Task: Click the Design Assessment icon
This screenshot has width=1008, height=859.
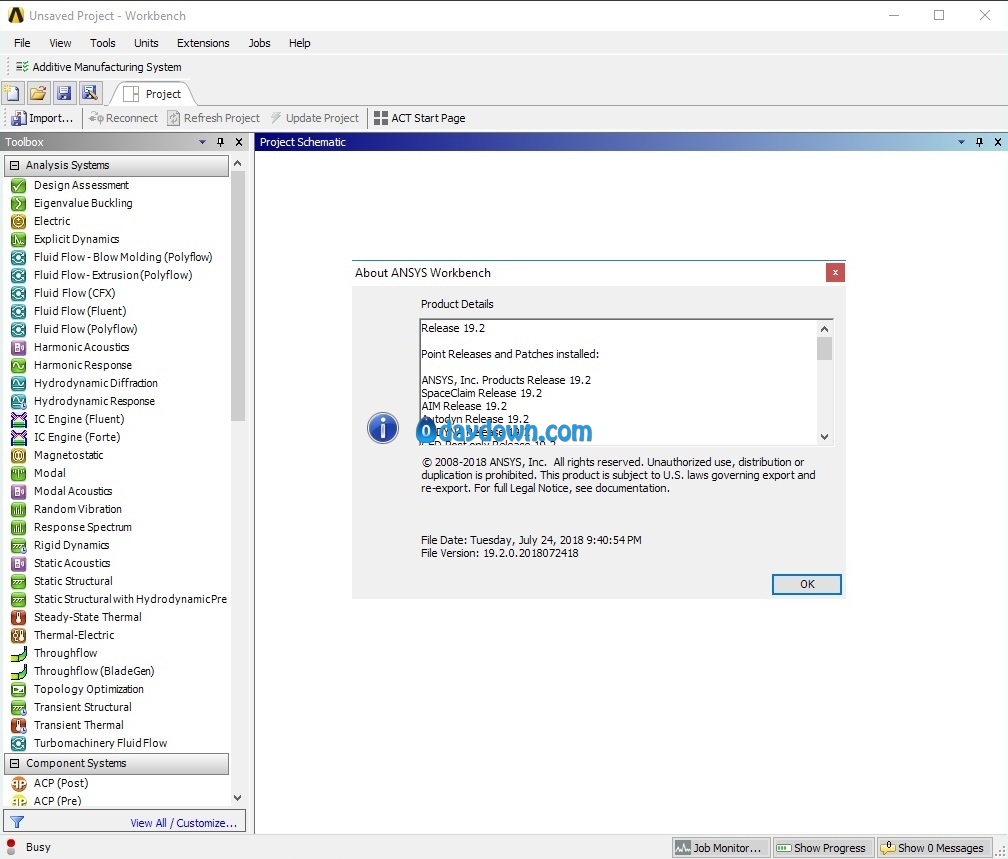Action: (19, 185)
